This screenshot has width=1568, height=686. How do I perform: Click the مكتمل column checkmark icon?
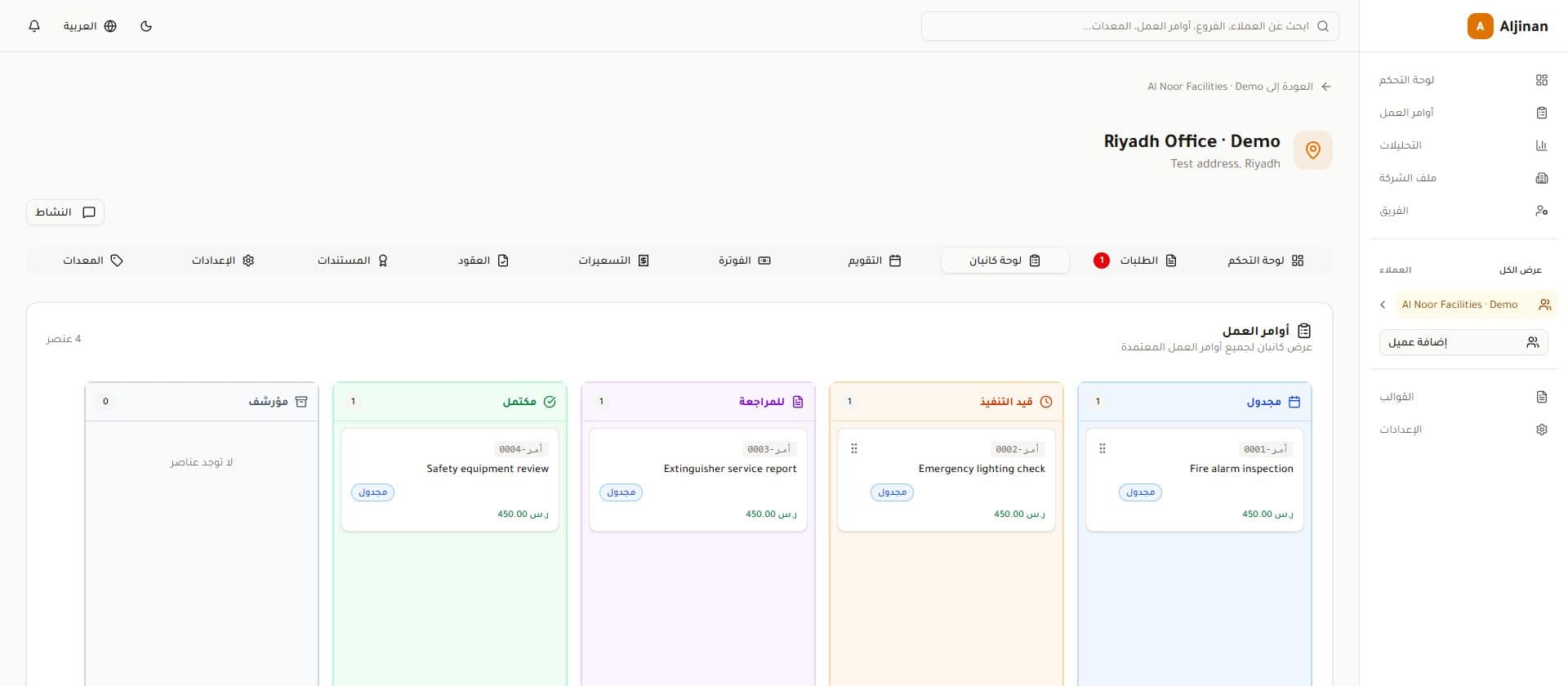click(x=550, y=402)
